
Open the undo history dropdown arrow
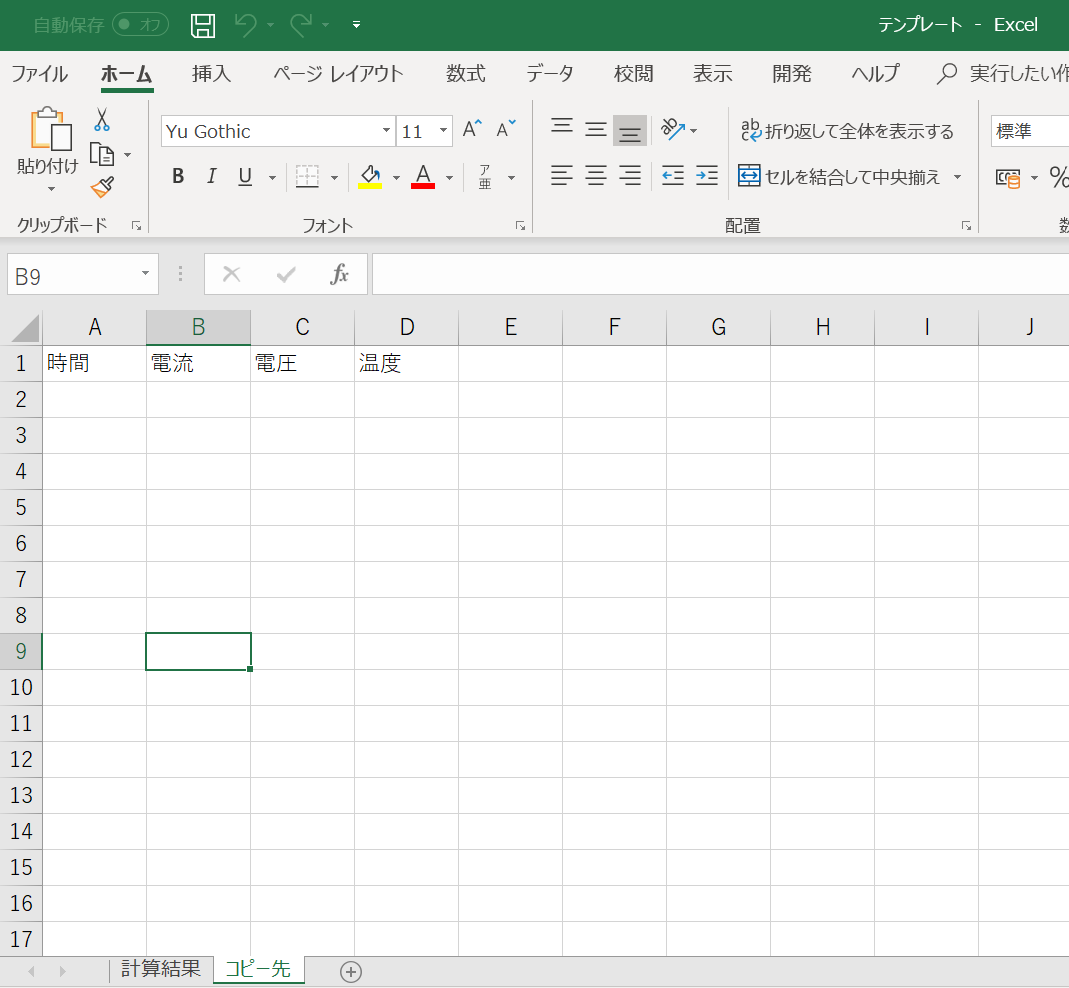coord(271,25)
